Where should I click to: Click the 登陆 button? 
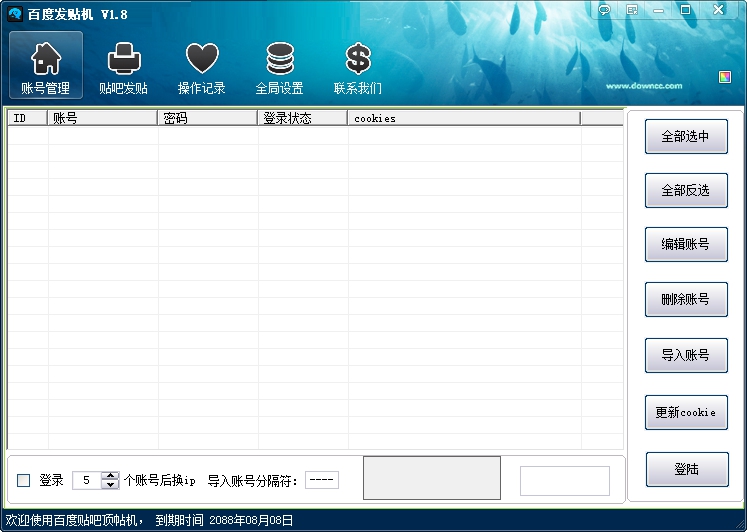point(687,470)
